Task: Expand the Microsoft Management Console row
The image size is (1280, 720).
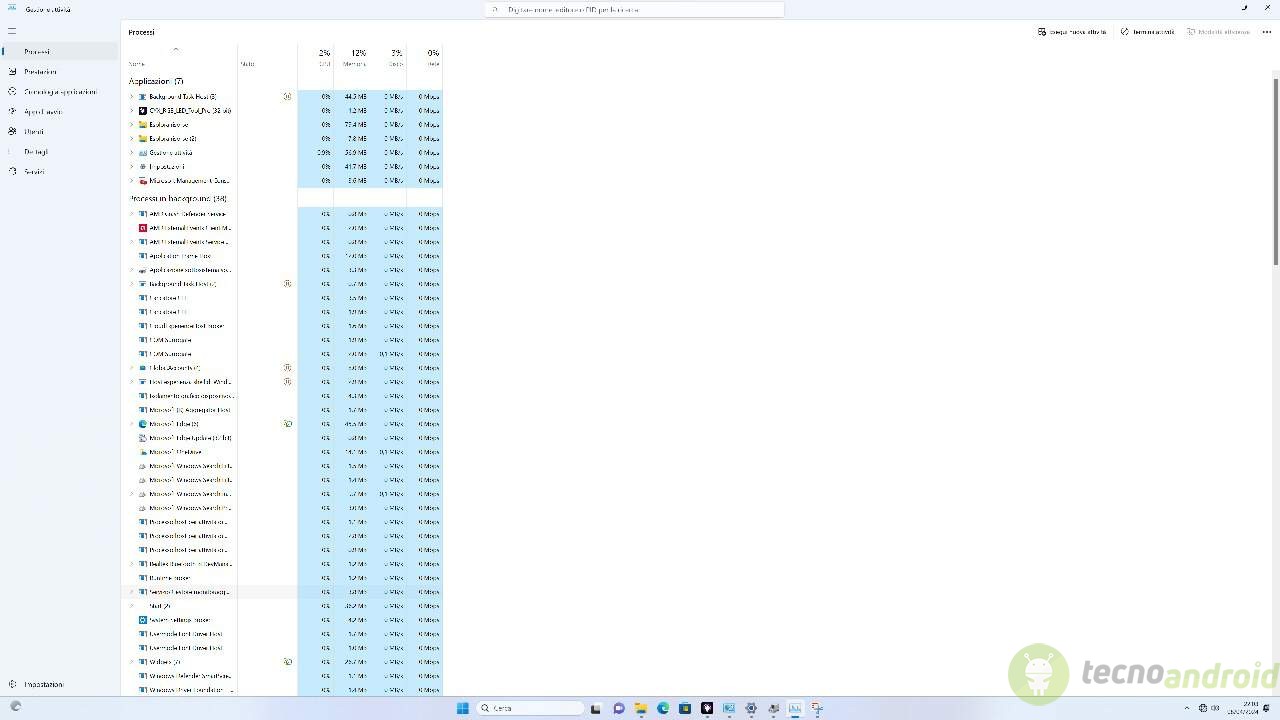Action: pos(132,180)
